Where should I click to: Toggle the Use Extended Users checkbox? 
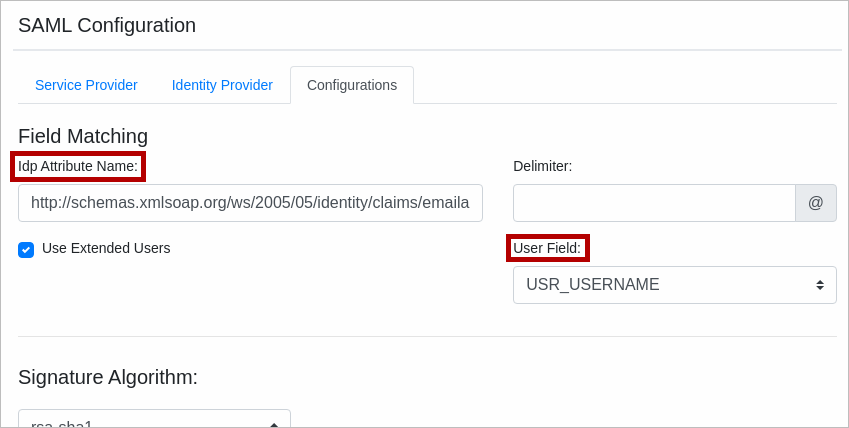[26, 250]
